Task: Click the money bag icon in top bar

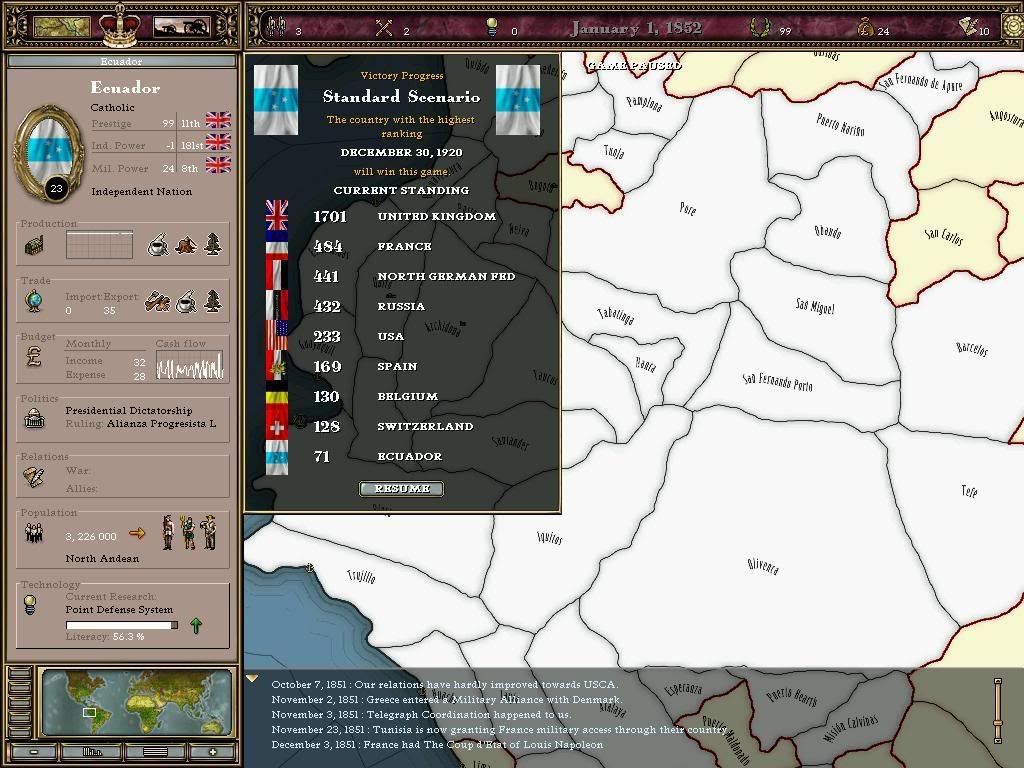Action: tap(865, 28)
